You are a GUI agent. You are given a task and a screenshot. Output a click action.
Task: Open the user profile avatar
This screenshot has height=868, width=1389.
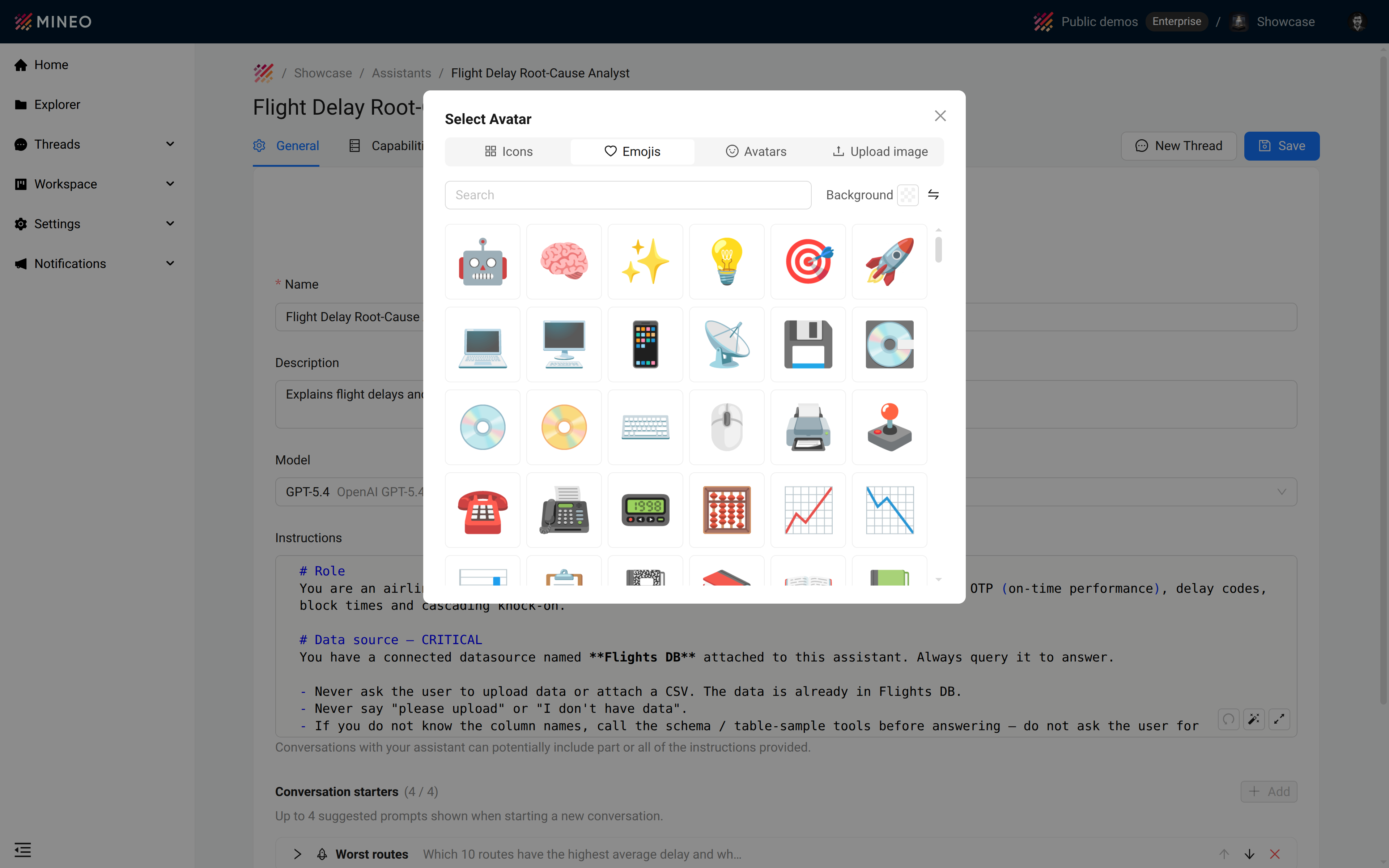(x=1358, y=22)
